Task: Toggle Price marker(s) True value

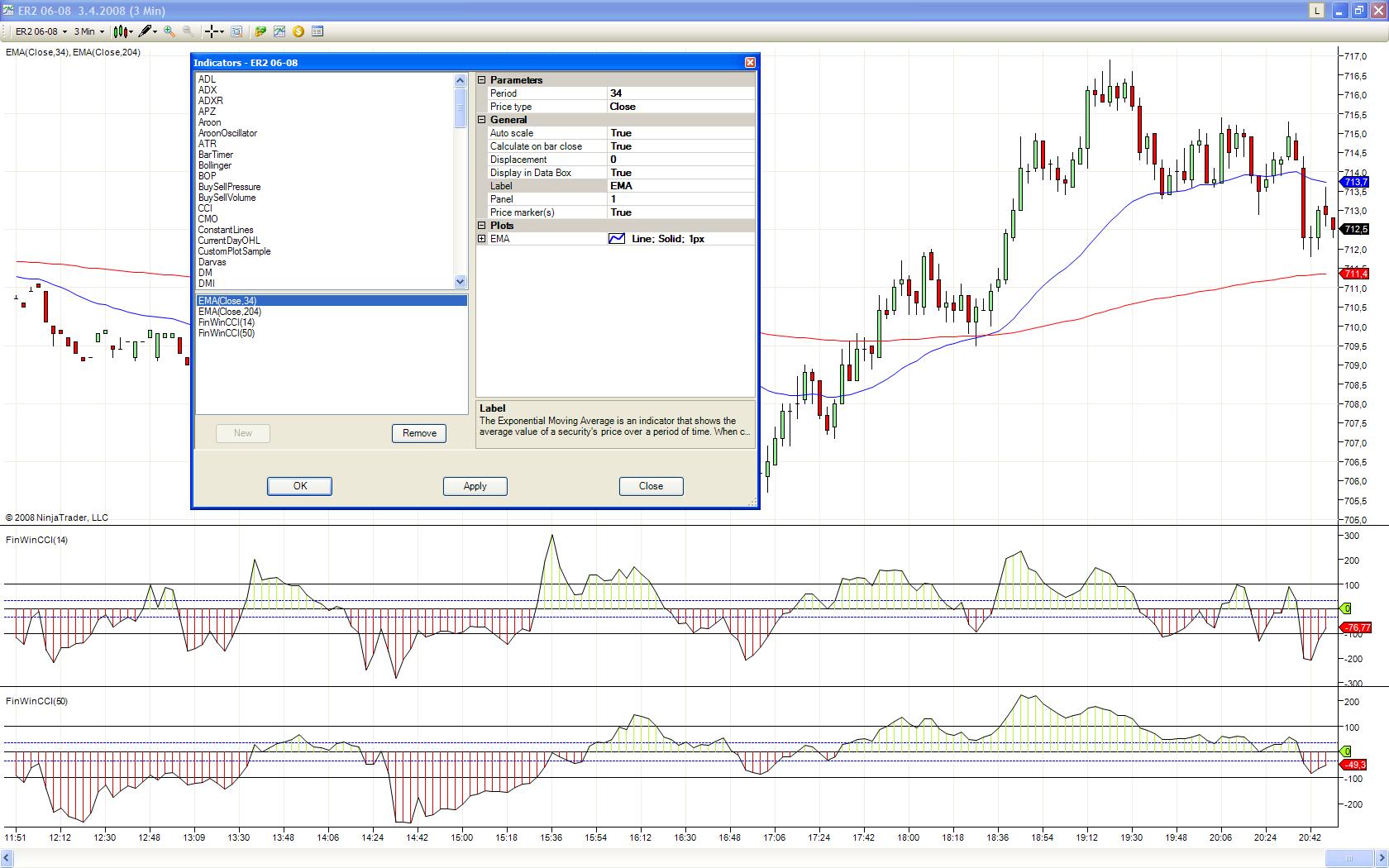Action: tap(680, 212)
